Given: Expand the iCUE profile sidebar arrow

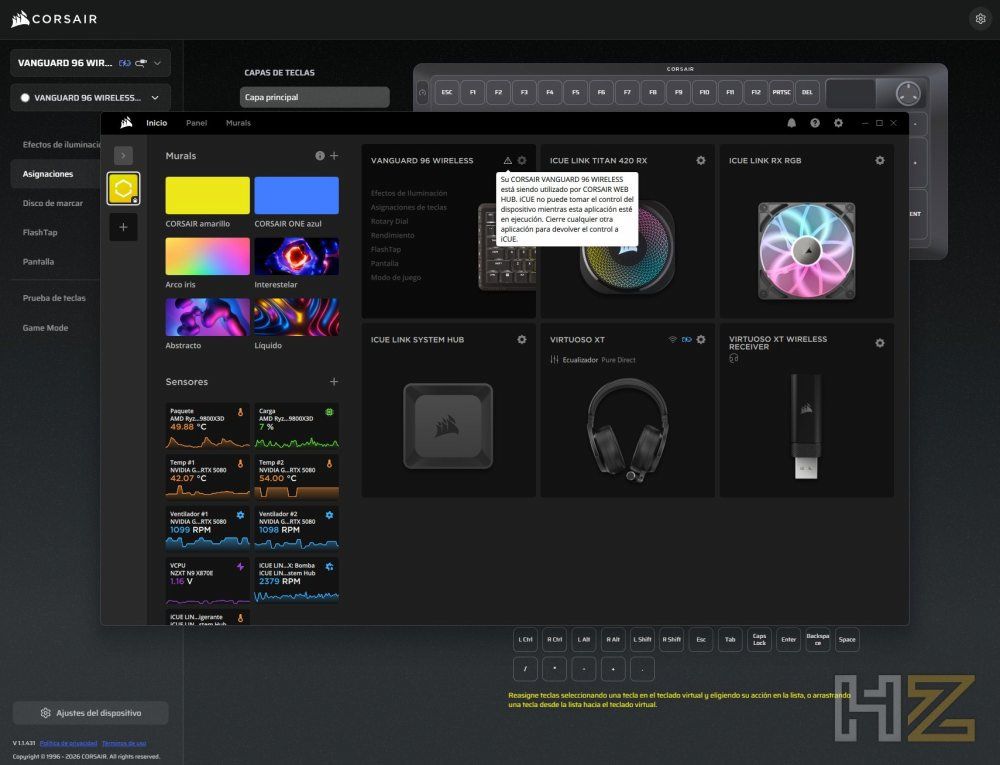Looking at the screenshot, I should pyautogui.click(x=123, y=155).
